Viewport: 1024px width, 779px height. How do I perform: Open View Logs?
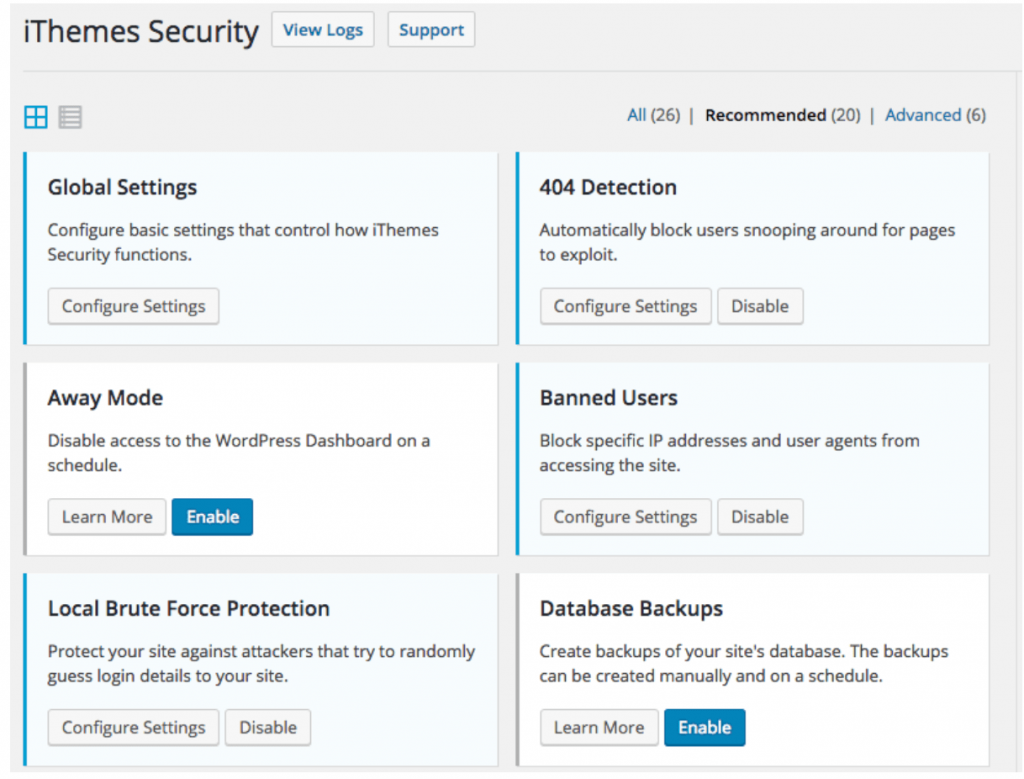323,29
